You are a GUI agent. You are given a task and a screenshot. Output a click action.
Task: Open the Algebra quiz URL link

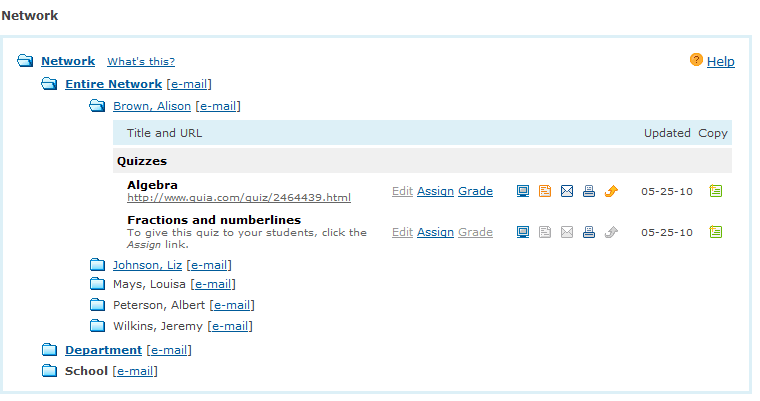click(x=239, y=198)
